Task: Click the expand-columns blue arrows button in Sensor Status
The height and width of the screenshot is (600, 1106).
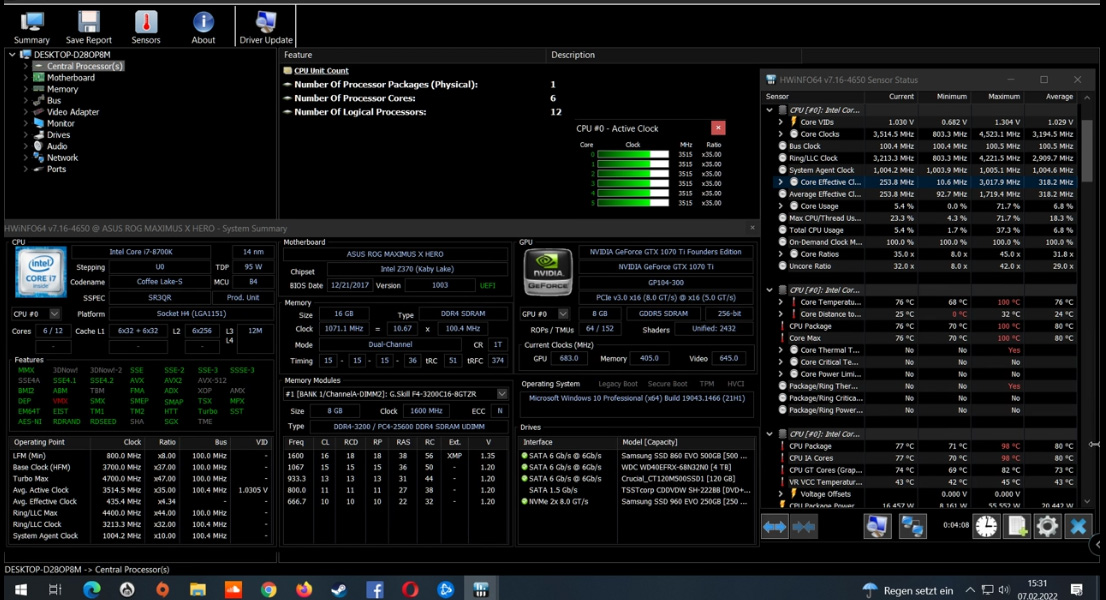Action: click(x=774, y=526)
